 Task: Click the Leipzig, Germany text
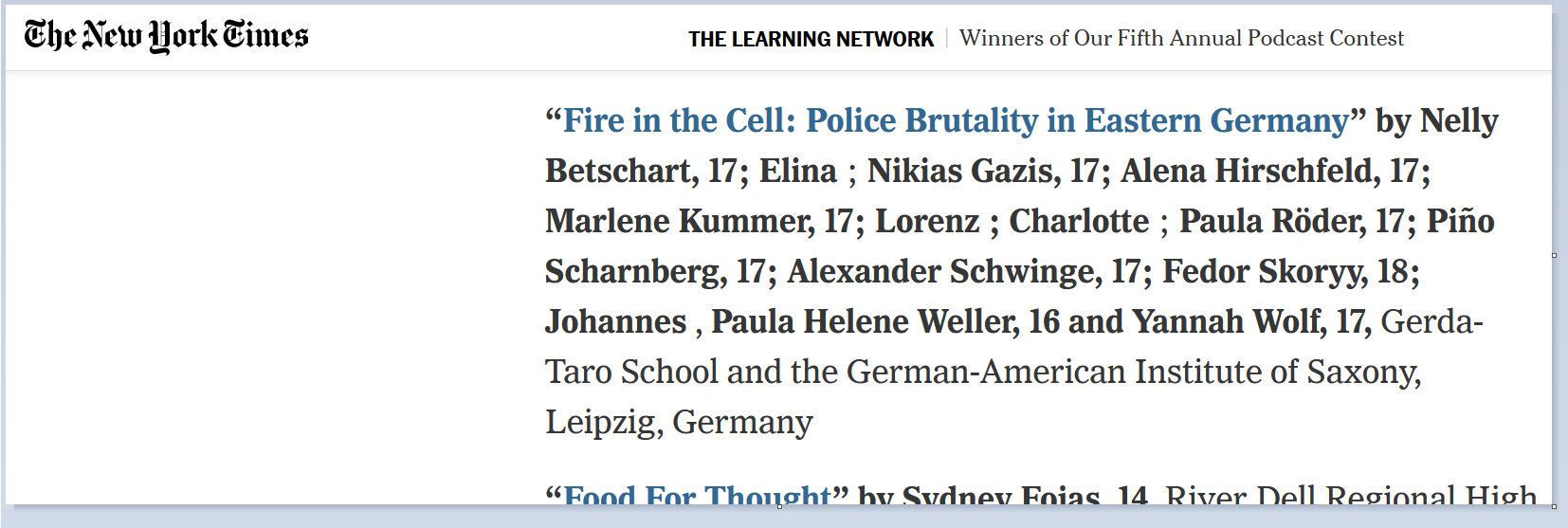pyautogui.click(x=679, y=422)
